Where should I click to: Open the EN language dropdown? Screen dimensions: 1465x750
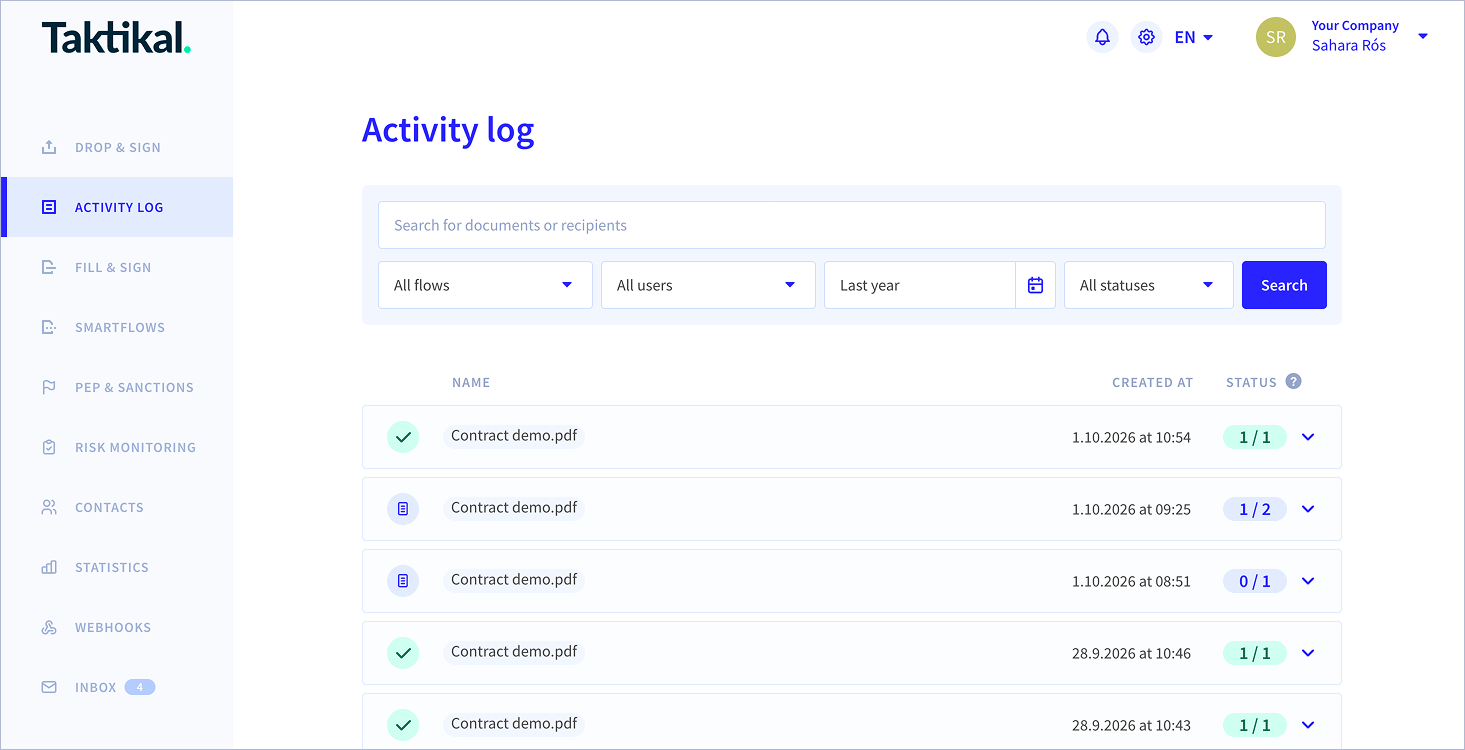(1194, 38)
